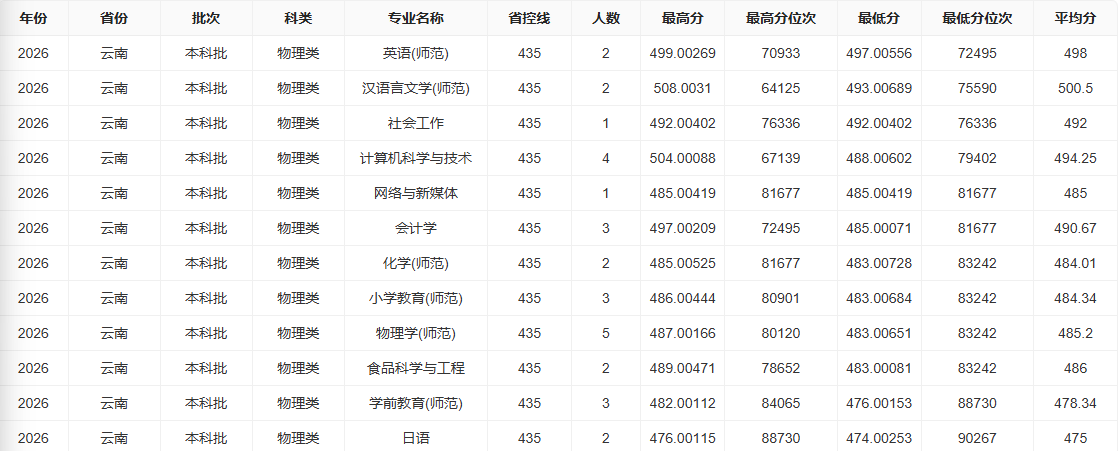Click rank value 80120
The width and height of the screenshot is (1118, 451).
tap(781, 333)
